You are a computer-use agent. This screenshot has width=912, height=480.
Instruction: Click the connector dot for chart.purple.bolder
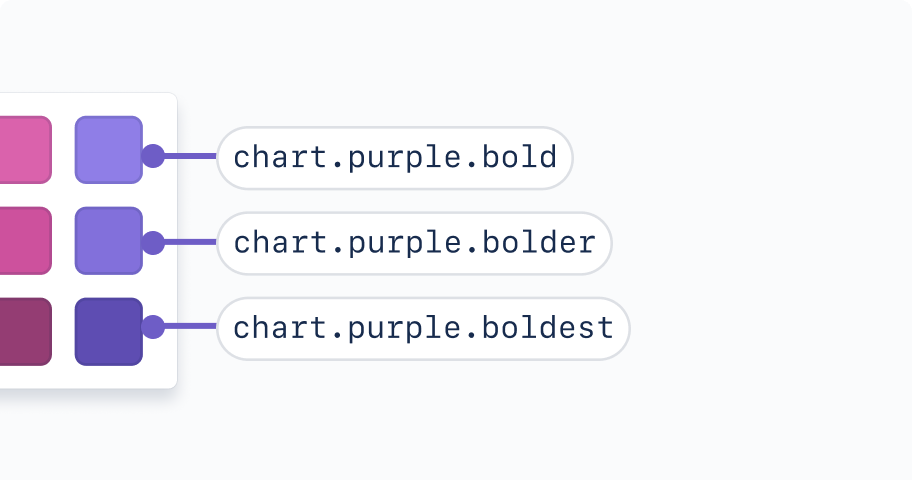(x=153, y=242)
